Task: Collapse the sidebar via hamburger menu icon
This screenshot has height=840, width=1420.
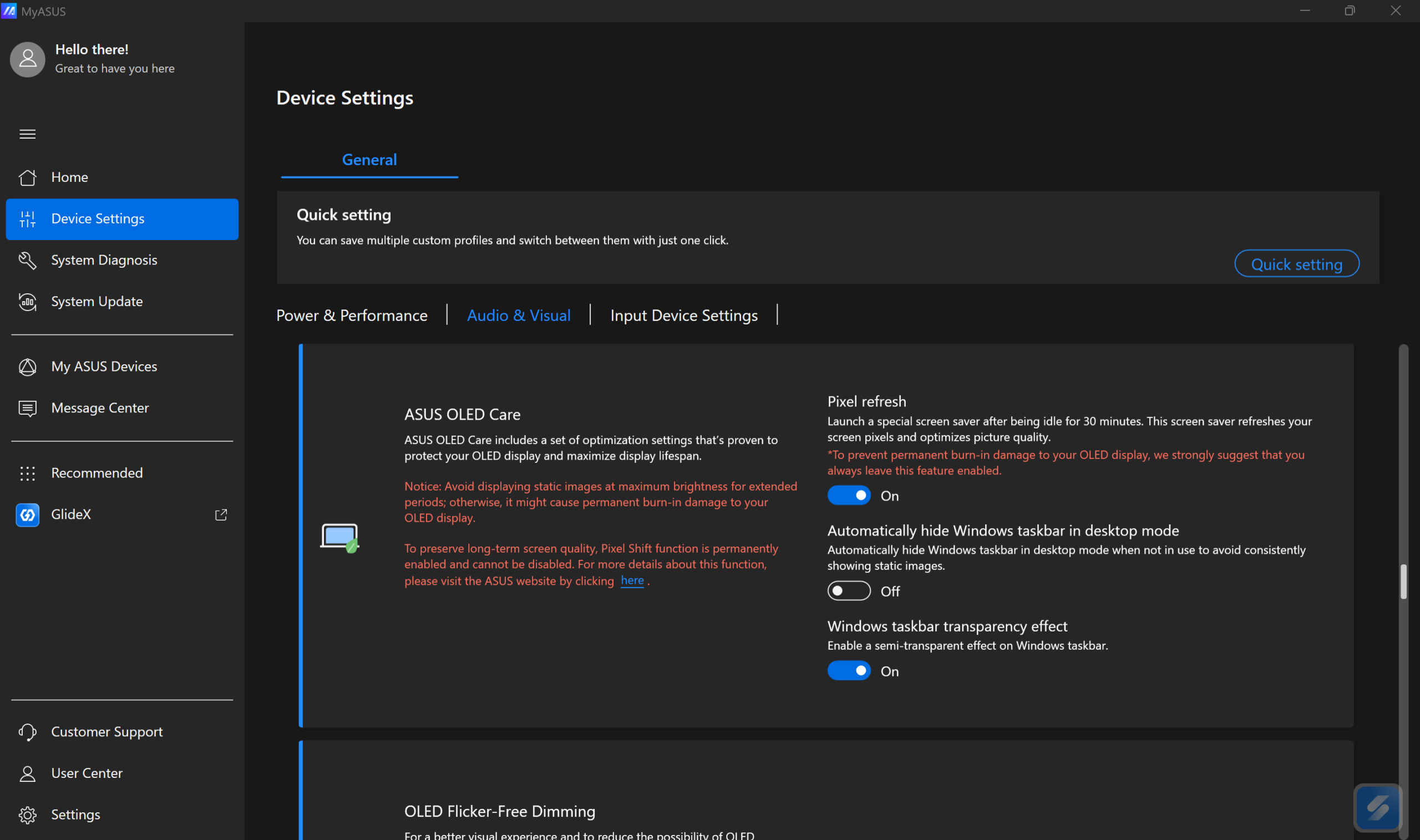Action: coord(27,134)
